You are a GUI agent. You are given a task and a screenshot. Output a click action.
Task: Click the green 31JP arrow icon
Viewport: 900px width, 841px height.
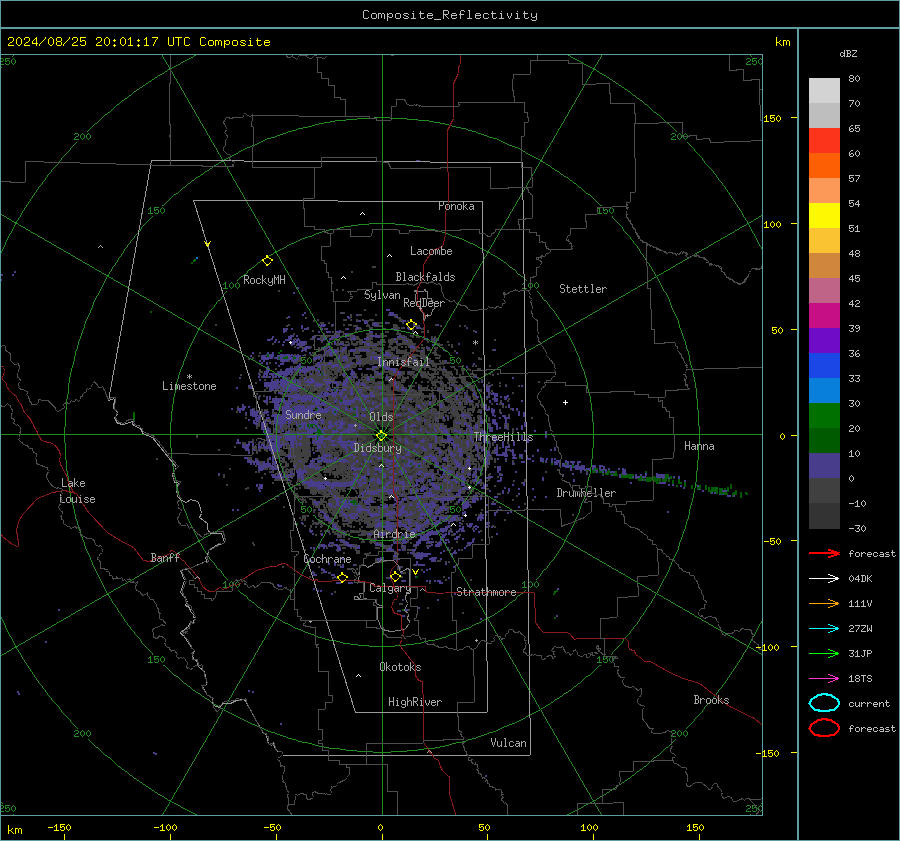[x=824, y=653]
